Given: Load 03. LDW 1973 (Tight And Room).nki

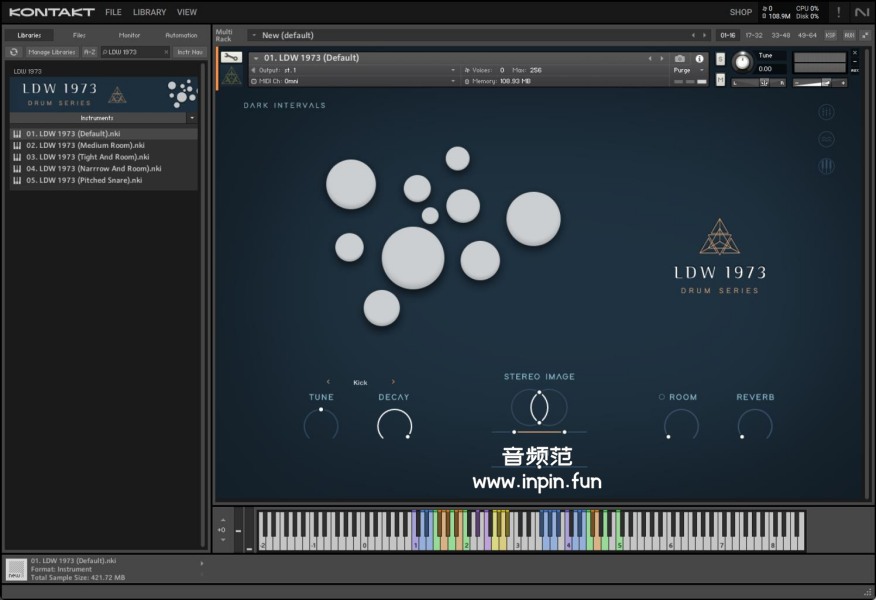Looking at the screenshot, I should pyautogui.click(x=88, y=157).
